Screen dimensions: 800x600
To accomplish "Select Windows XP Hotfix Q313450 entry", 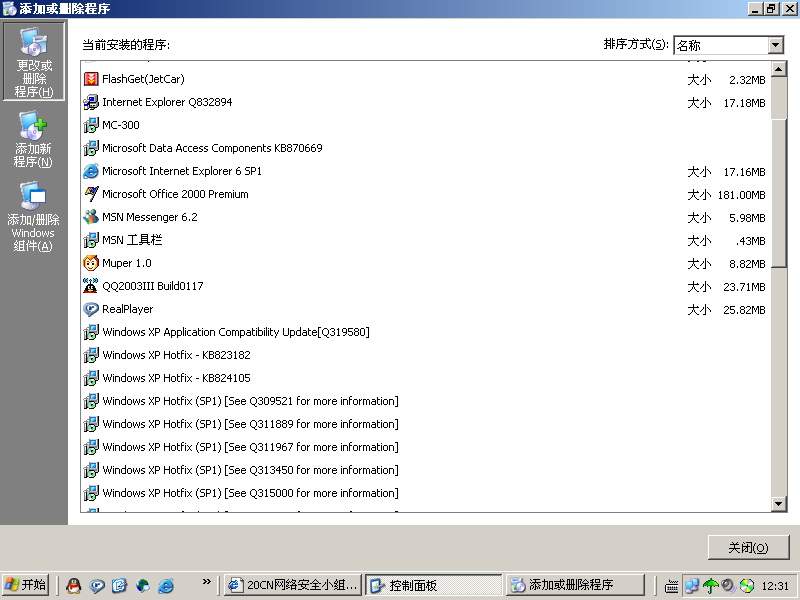I will pyautogui.click(x=251, y=470).
